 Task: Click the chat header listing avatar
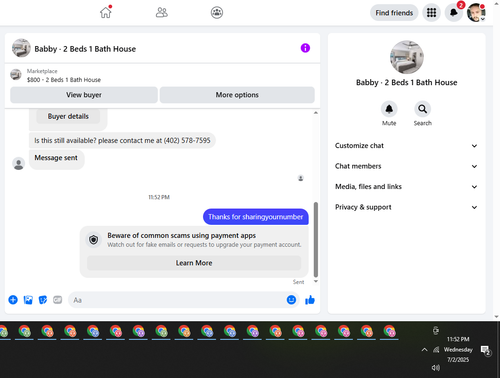(21, 48)
